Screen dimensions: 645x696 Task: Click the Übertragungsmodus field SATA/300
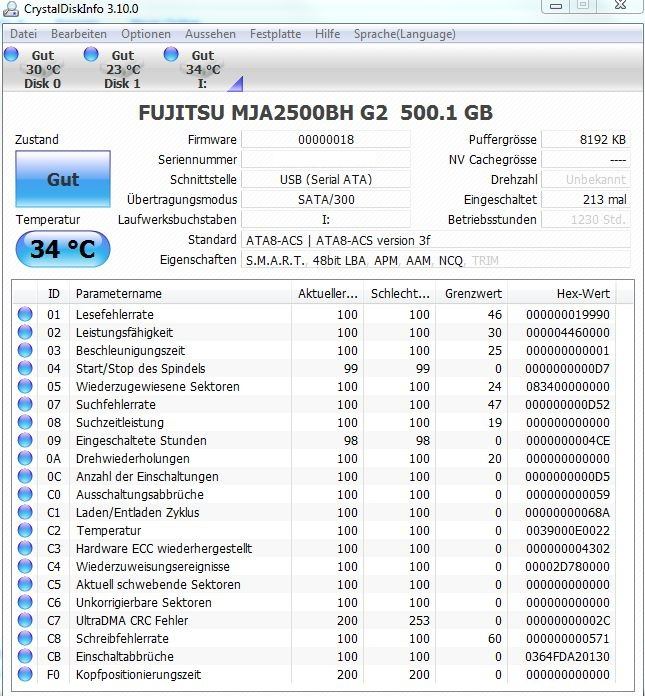point(326,199)
